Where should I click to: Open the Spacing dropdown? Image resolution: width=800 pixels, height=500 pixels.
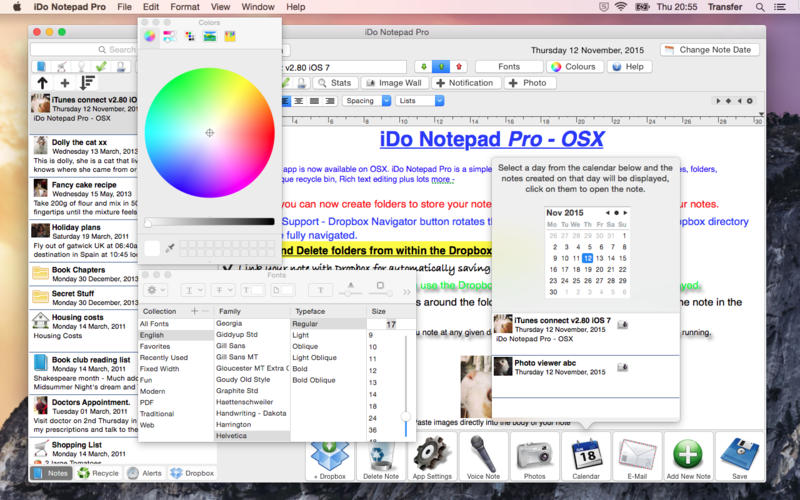366,101
